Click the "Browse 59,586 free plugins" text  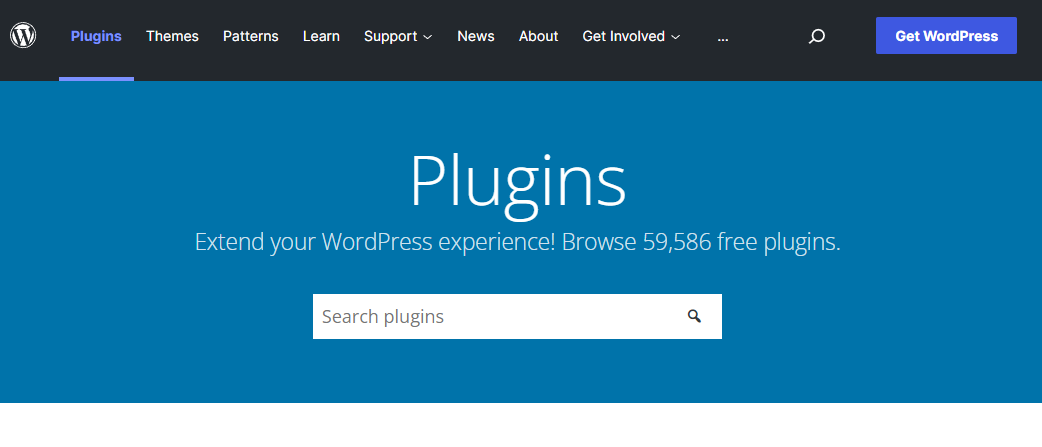pos(701,242)
